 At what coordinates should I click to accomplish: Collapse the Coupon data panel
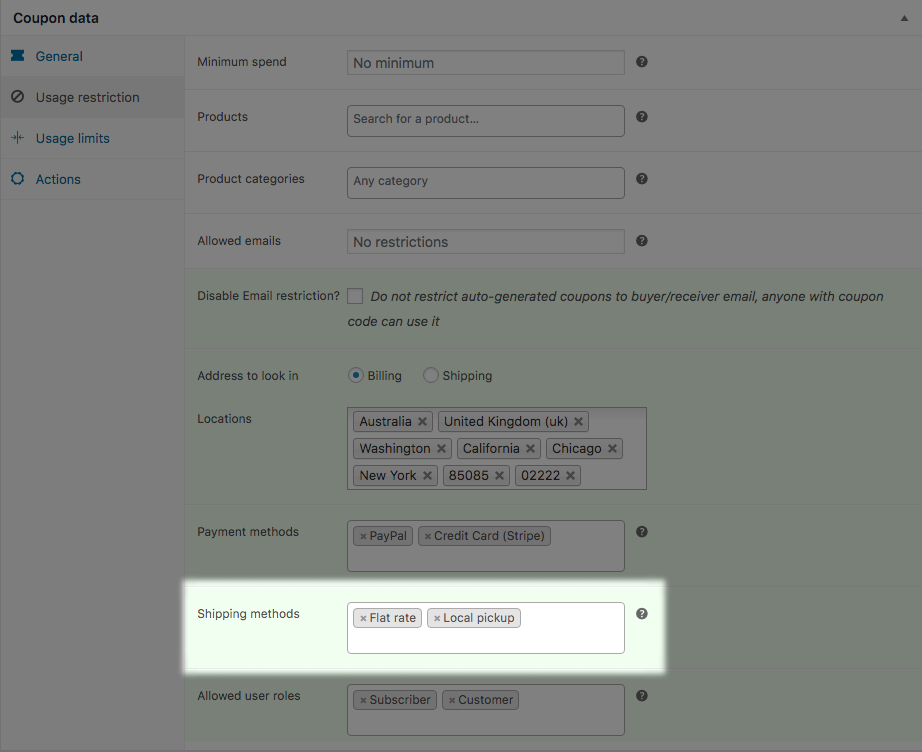[904, 18]
